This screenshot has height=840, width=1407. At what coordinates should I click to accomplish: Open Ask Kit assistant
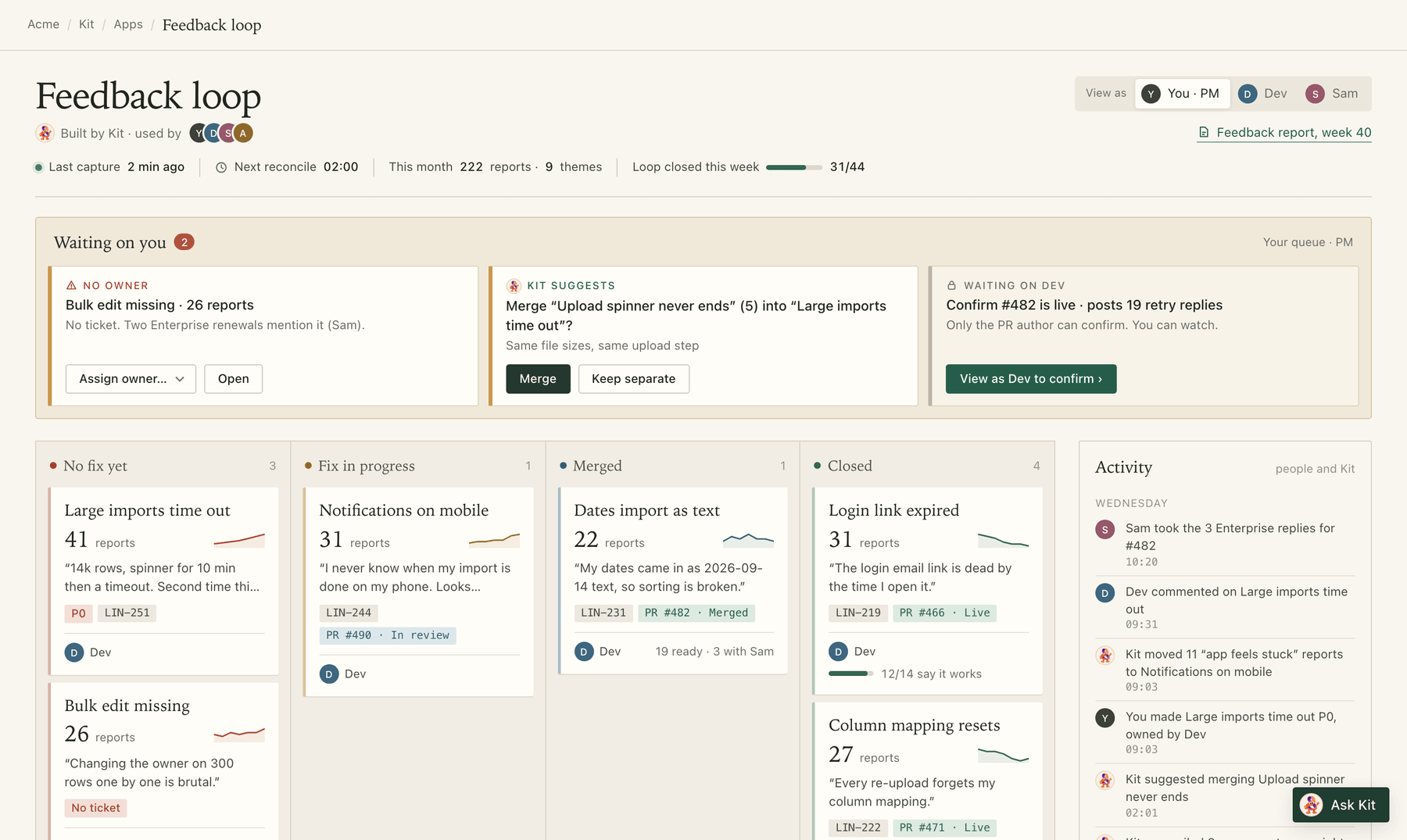coord(1341,805)
